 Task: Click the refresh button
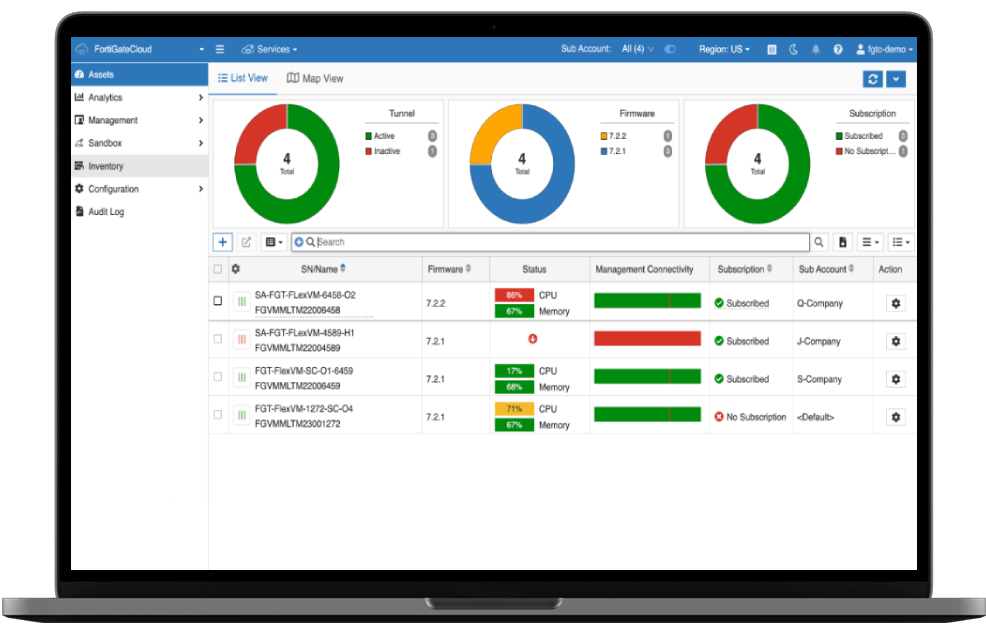pos(873,79)
